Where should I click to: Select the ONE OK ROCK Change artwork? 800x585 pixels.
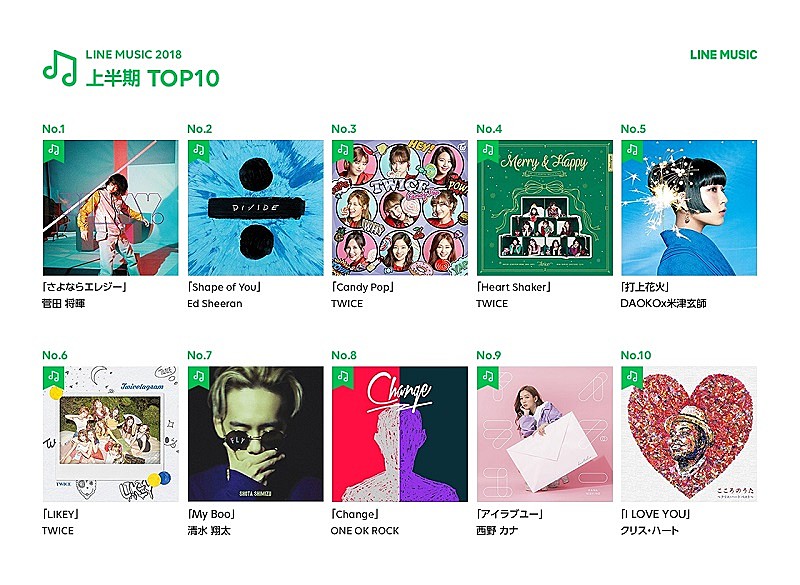pos(400,434)
